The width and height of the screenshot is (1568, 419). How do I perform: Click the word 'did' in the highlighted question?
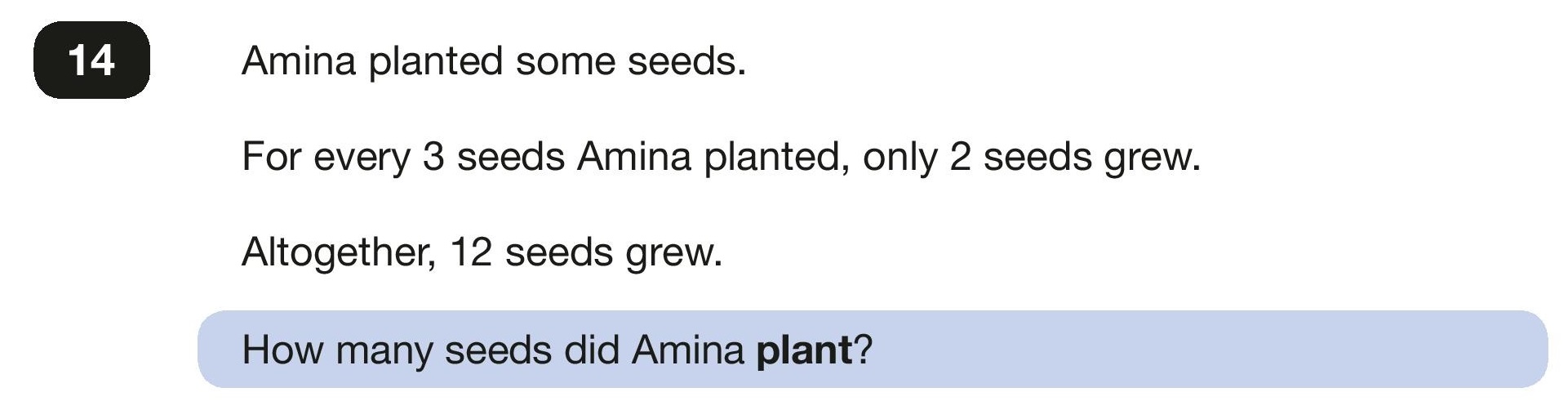coord(592,350)
